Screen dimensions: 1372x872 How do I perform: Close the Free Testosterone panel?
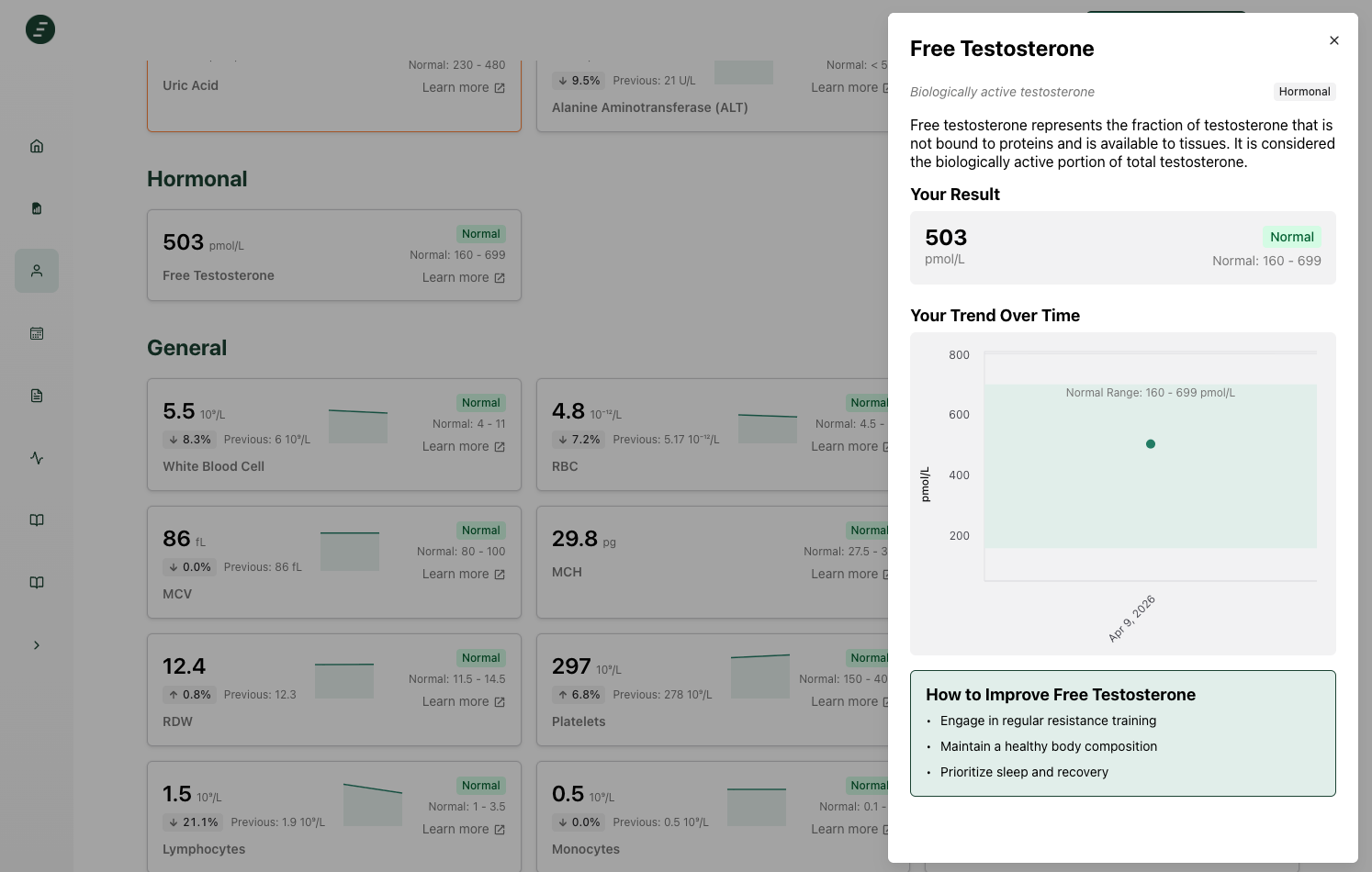(x=1333, y=40)
